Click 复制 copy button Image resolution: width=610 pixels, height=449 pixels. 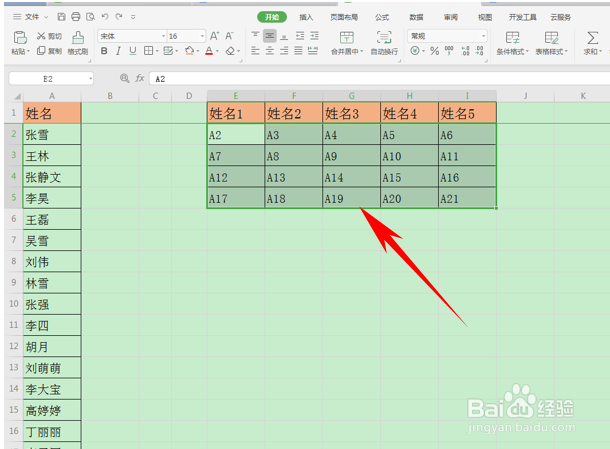49,51
